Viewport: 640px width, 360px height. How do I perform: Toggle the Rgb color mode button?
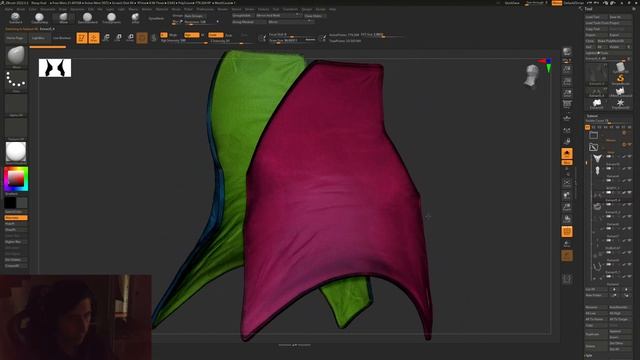(192, 35)
